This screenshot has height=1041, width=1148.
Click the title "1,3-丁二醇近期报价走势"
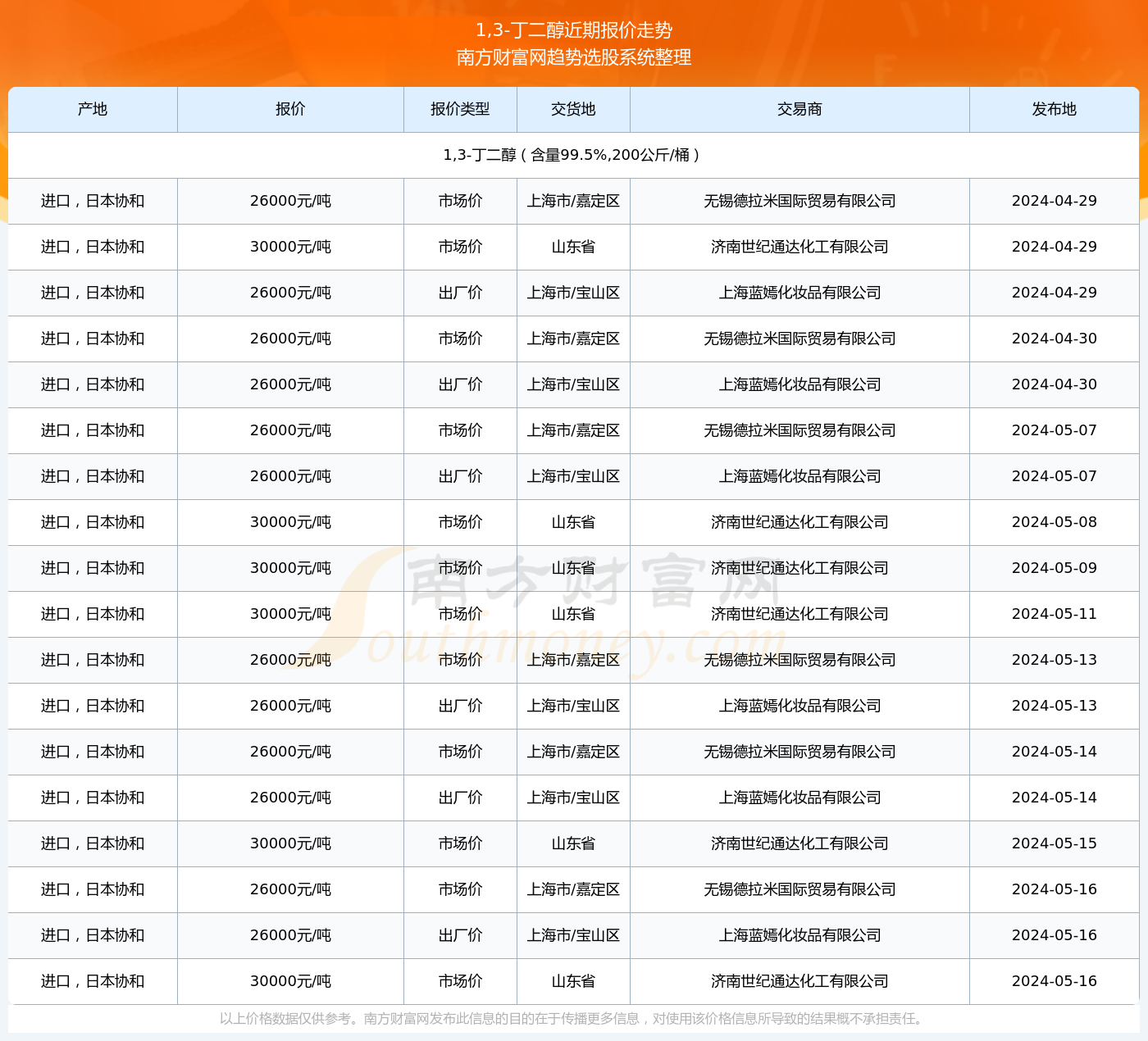pos(574,30)
